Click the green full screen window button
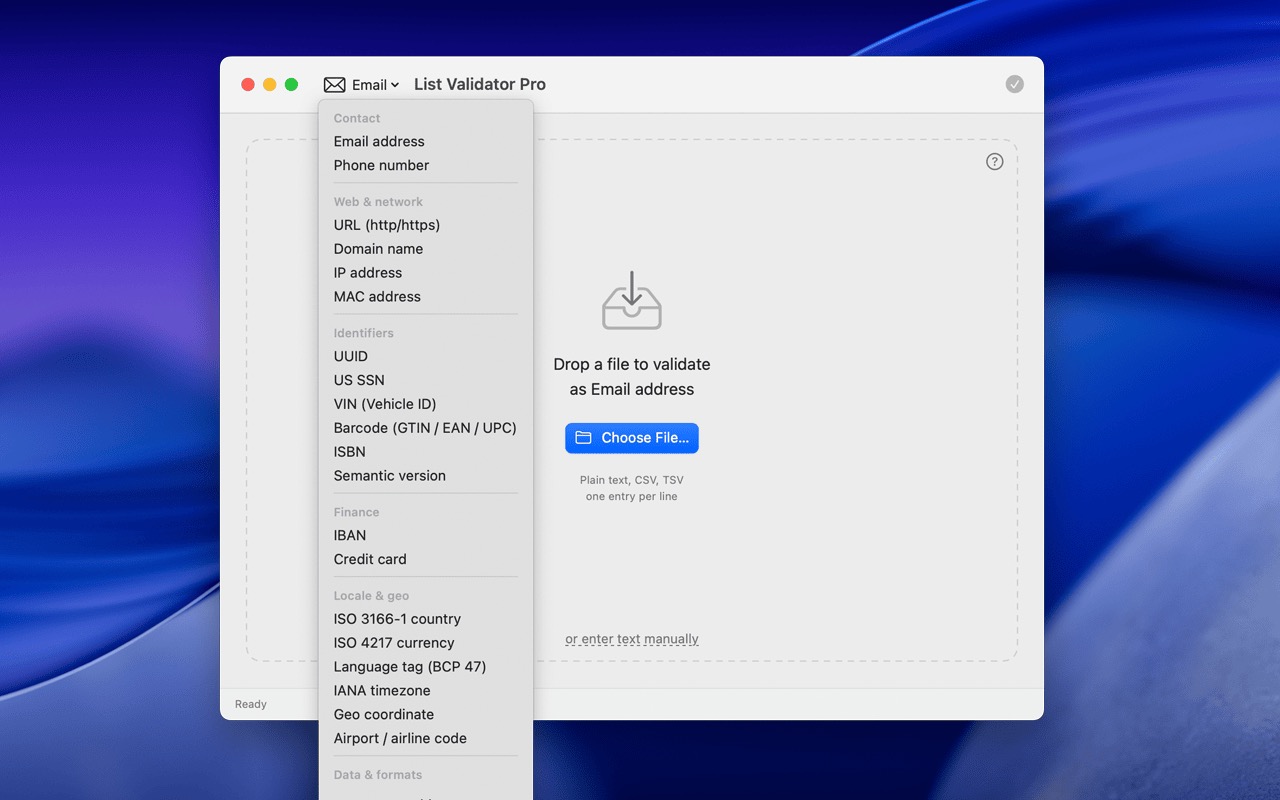Viewport: 1280px width, 800px height. 292,85
